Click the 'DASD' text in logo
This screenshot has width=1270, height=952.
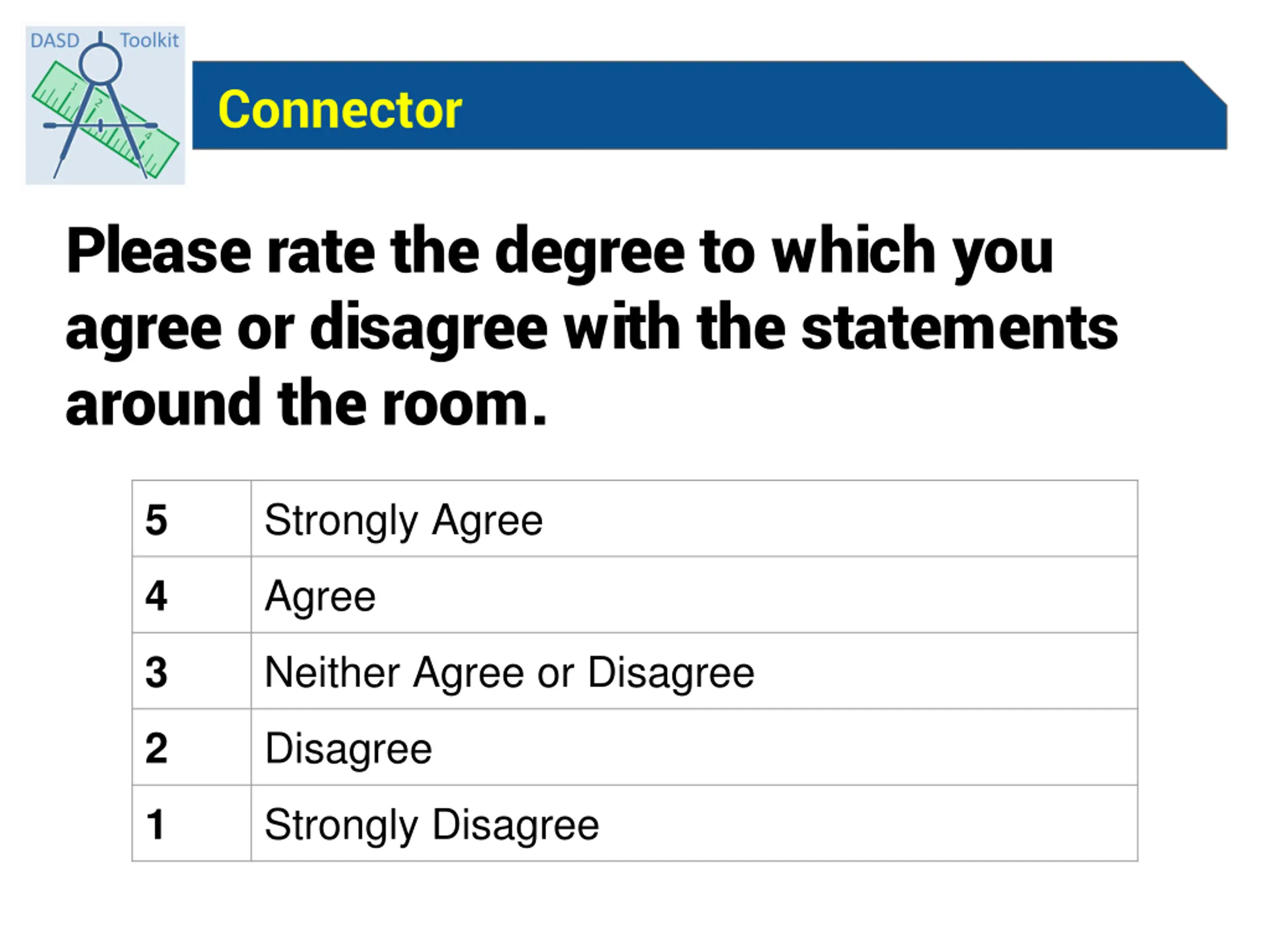point(55,41)
